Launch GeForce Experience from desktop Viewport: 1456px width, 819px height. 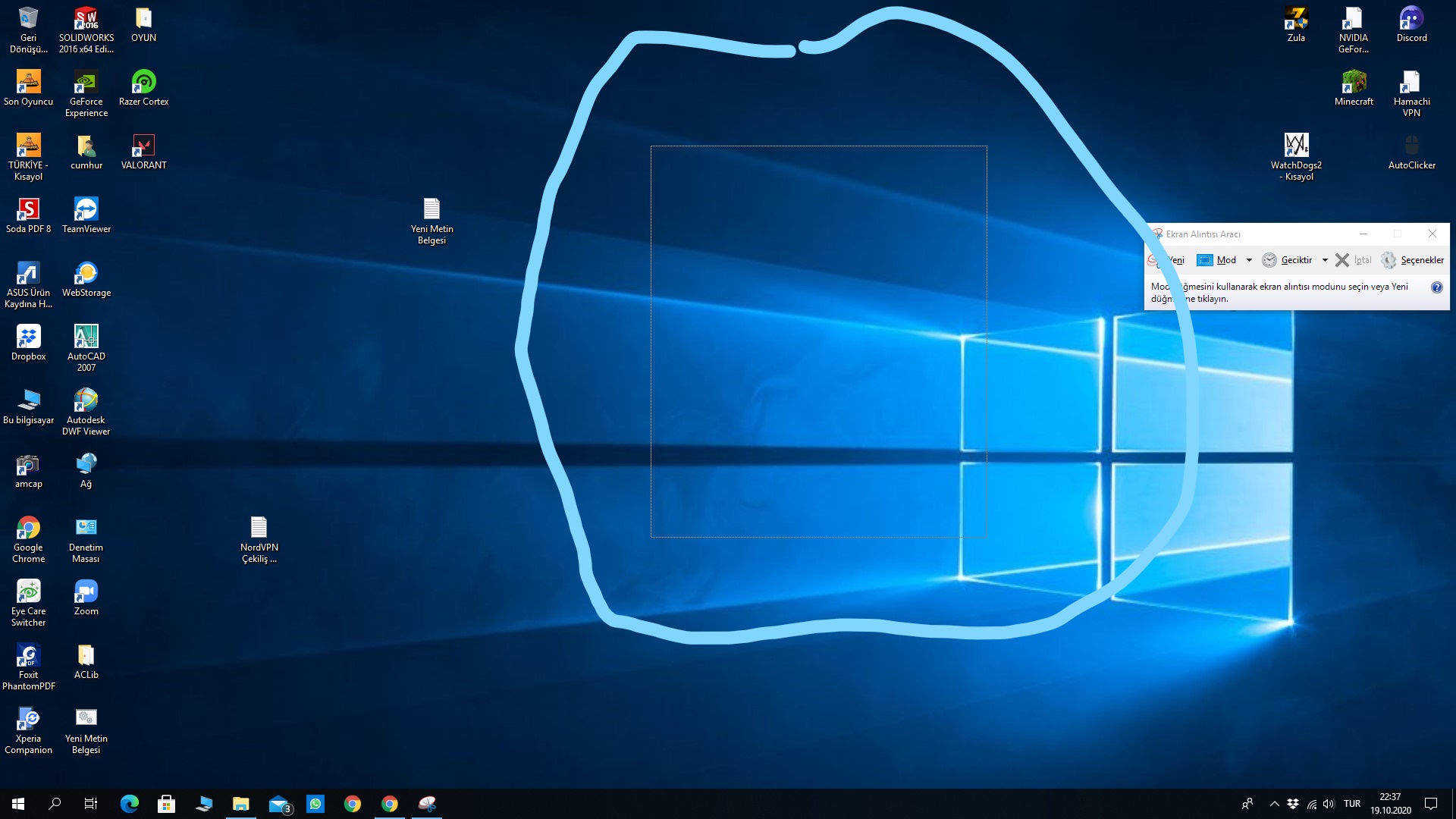point(86,93)
